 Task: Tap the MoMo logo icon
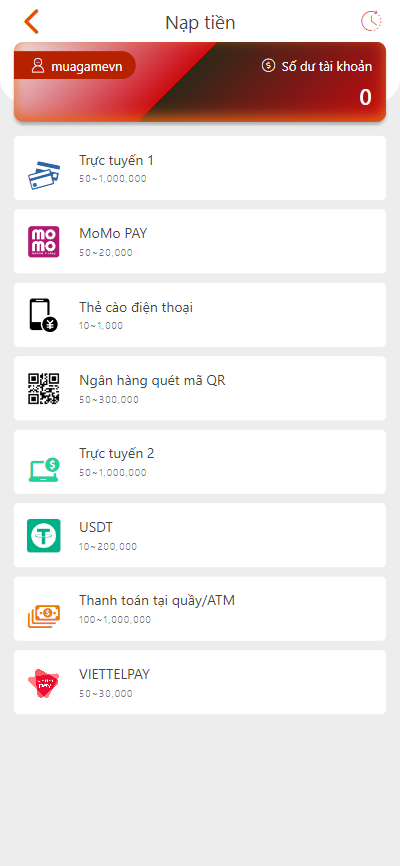(44, 241)
